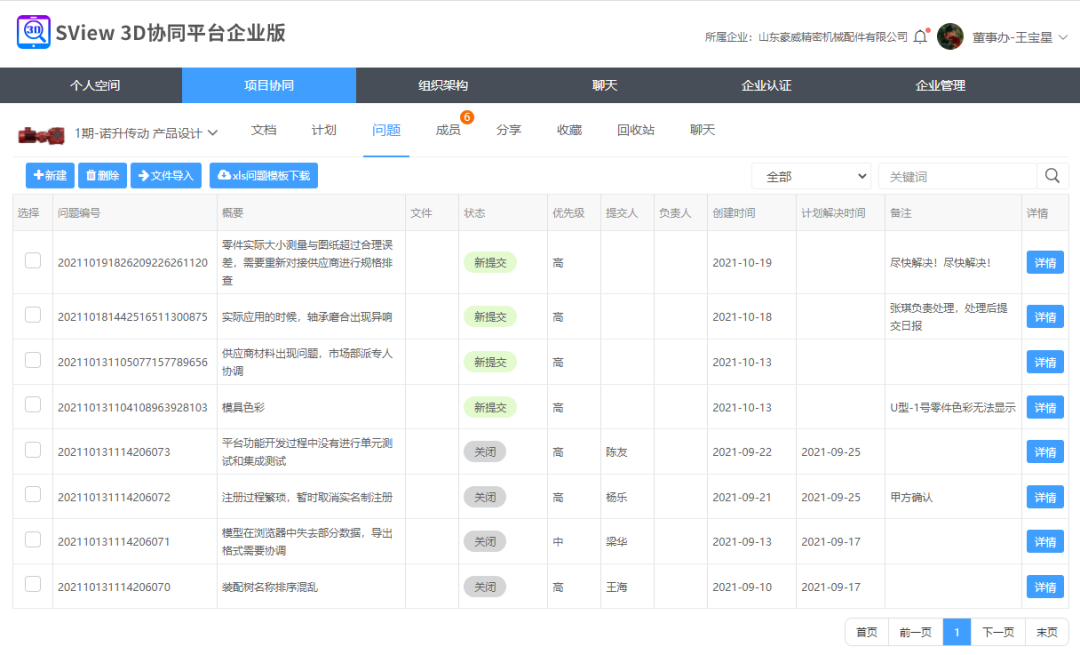Viewport: 1080px width, 655px height.
Task: Toggle the select-all checkbox in table header
Action: point(32,211)
